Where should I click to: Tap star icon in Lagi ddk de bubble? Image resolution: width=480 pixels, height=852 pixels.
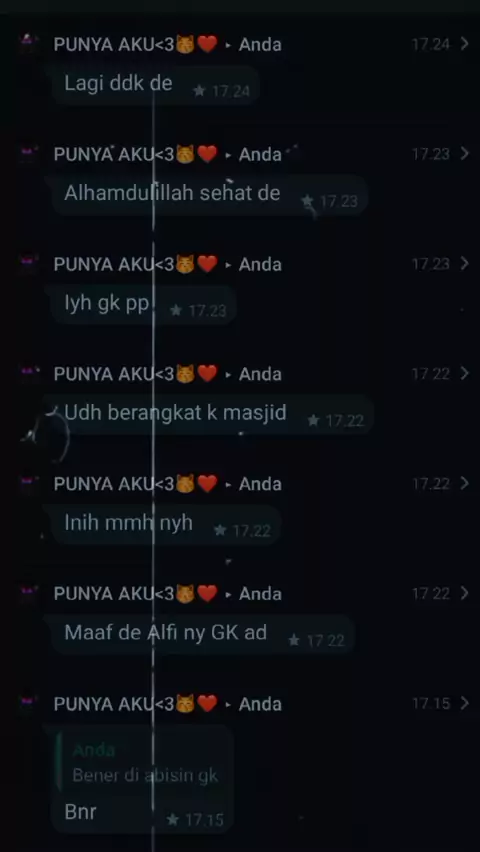coord(200,91)
